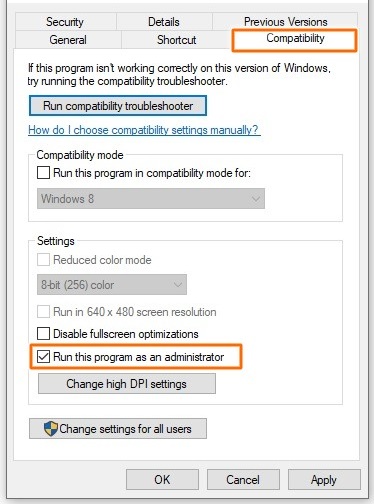Toggle Disable fullscreen optimizations checkbox

click(43, 334)
